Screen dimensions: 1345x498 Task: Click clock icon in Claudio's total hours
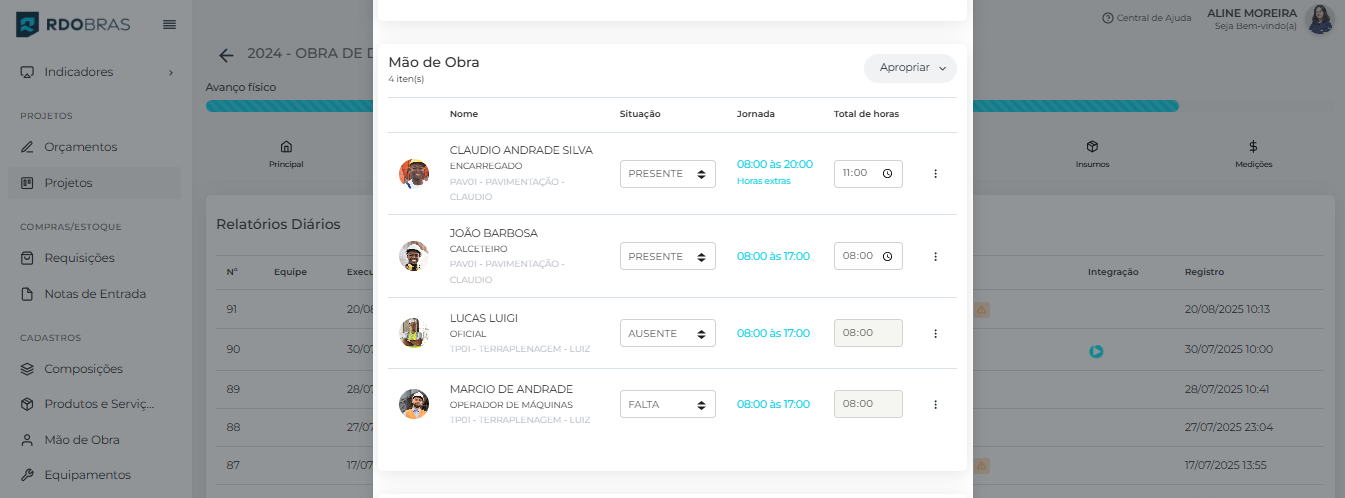coord(887,174)
